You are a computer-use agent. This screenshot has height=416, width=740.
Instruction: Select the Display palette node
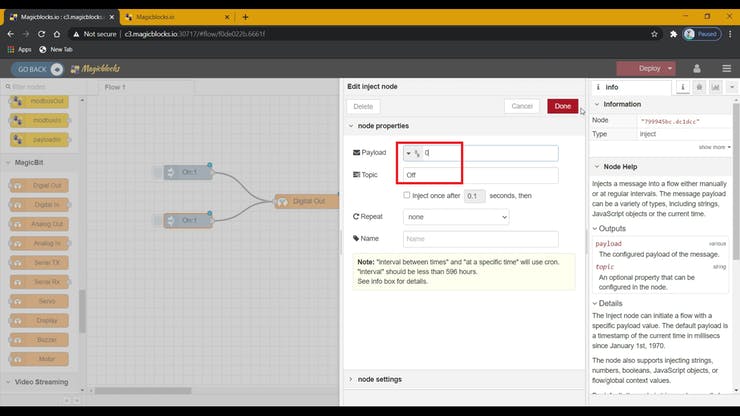point(39,321)
